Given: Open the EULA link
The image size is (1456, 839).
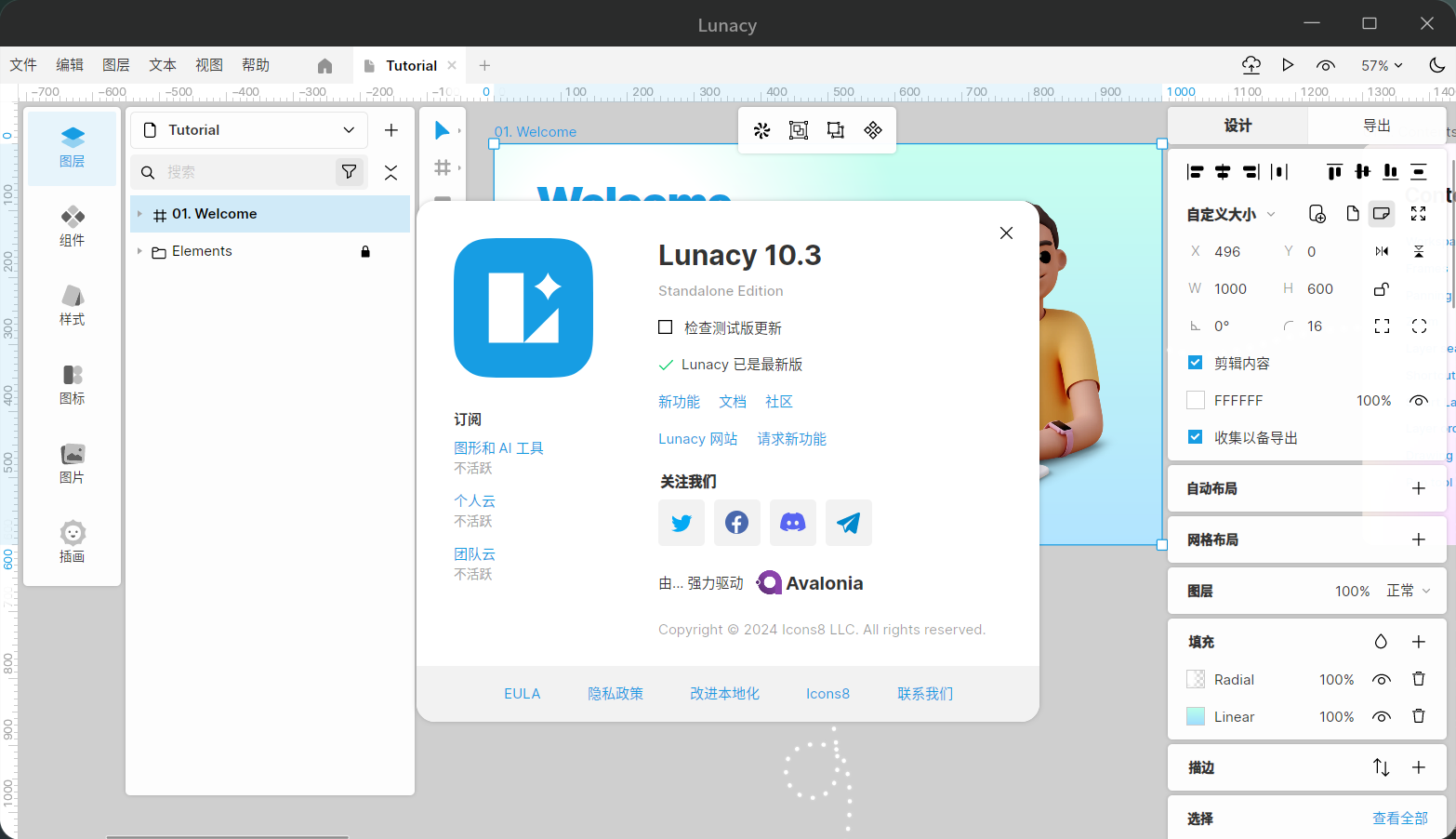Looking at the screenshot, I should tap(522, 694).
